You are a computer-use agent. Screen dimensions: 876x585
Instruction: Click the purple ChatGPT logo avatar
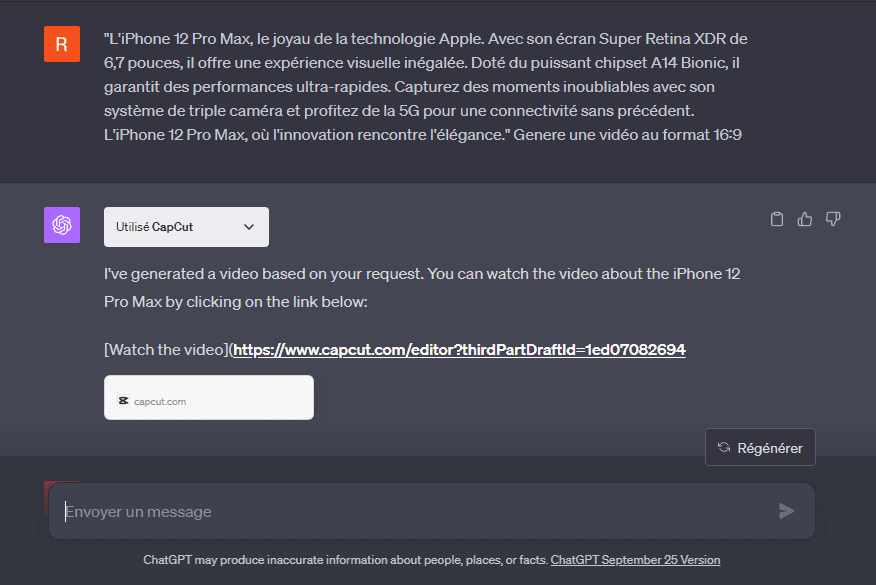pyautogui.click(x=62, y=225)
